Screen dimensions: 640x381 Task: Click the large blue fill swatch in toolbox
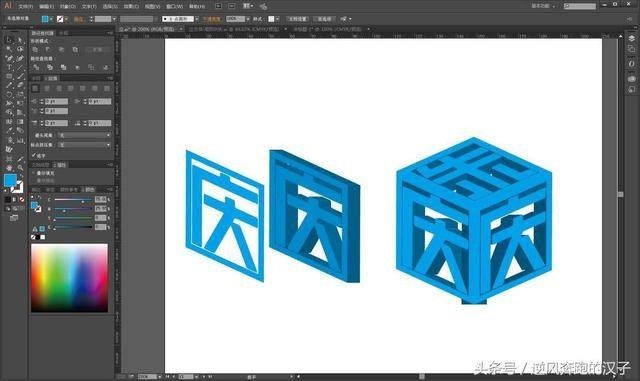(x=10, y=180)
